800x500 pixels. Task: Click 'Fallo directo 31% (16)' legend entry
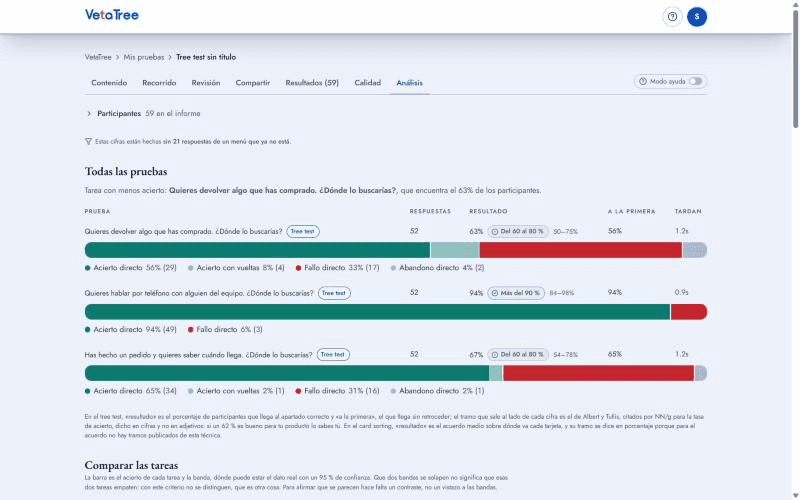pos(337,391)
